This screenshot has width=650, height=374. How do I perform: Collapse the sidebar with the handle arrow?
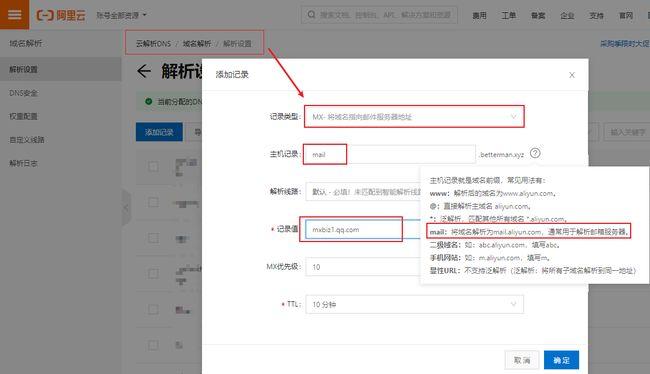click(x=126, y=207)
